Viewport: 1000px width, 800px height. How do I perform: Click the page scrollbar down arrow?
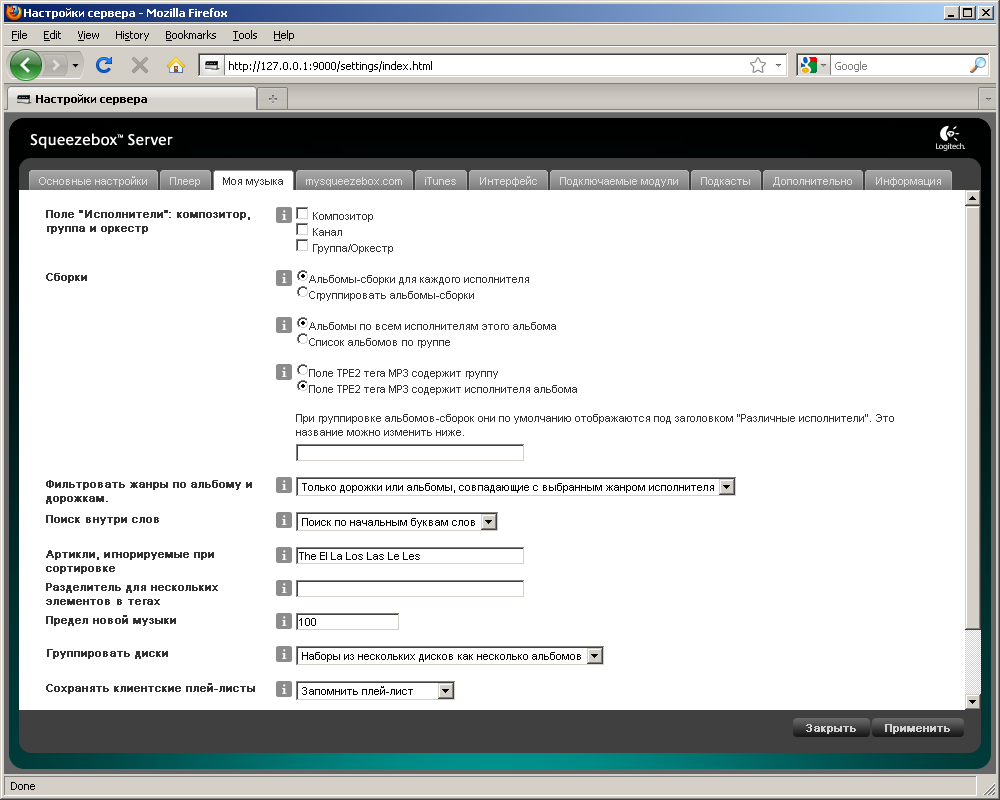pyautogui.click(x=972, y=702)
